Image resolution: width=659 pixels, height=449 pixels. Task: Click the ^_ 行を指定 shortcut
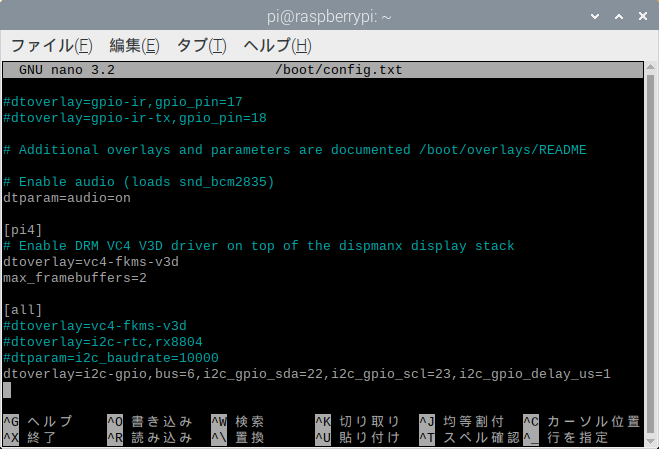[x=566, y=438]
